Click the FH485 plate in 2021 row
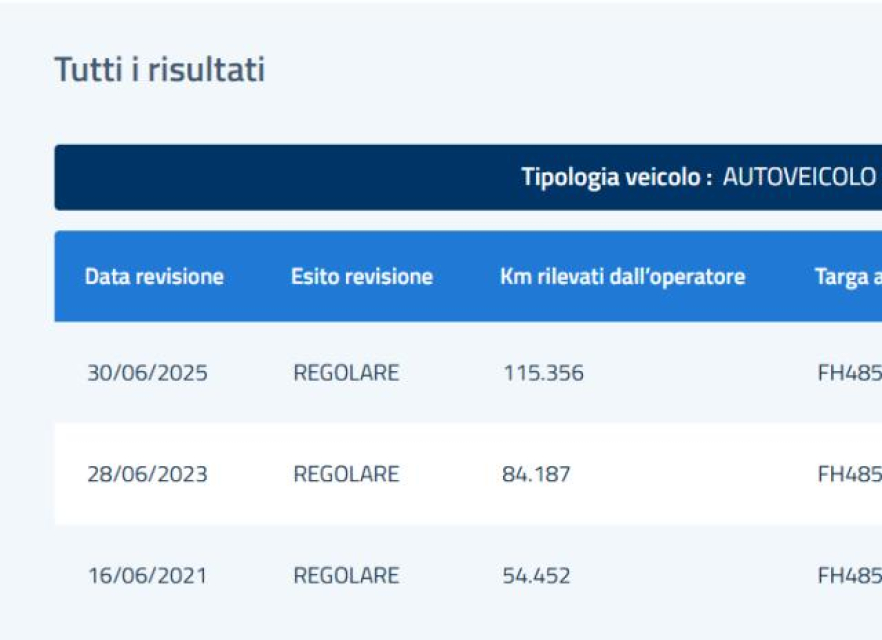Image resolution: width=882 pixels, height=640 pixels. 849,575
